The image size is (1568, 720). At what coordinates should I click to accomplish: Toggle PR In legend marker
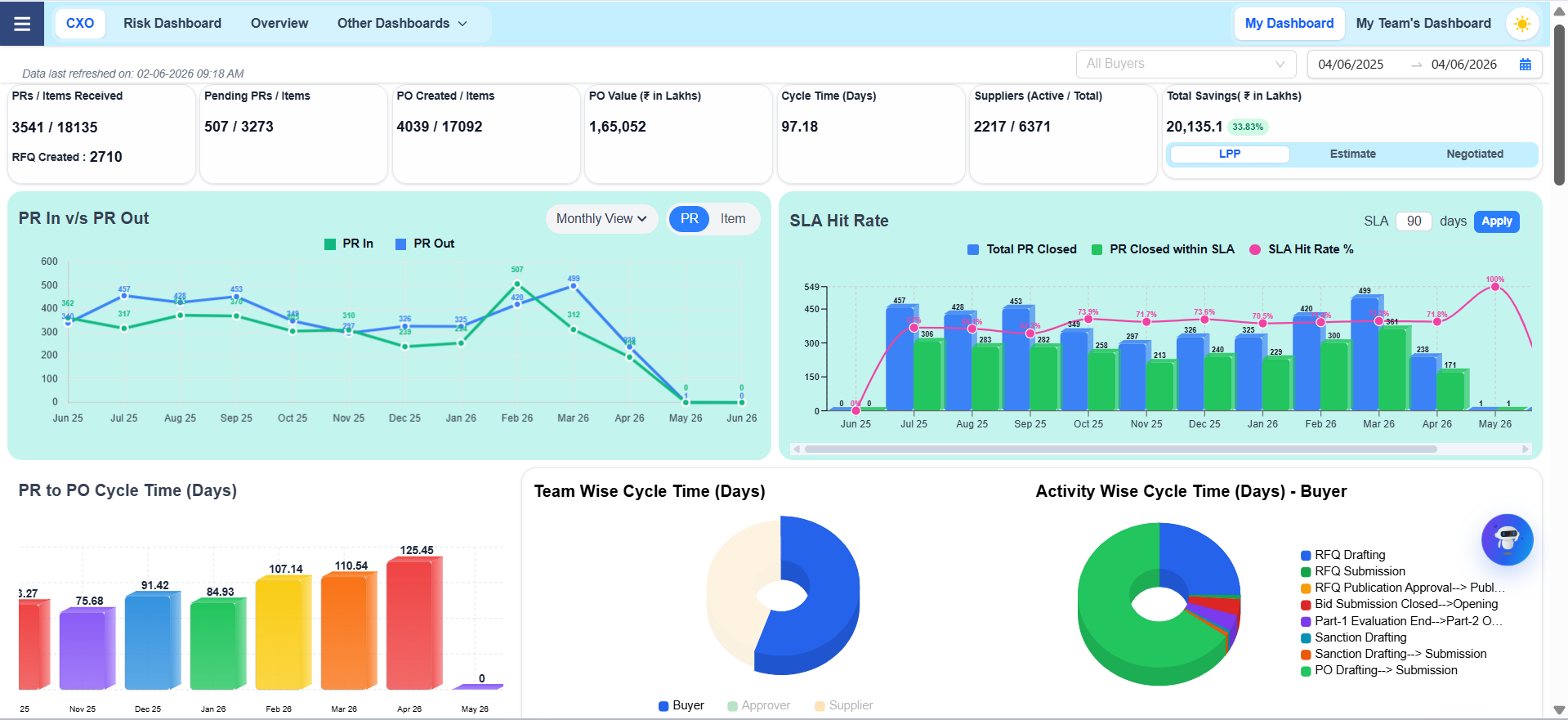click(330, 244)
